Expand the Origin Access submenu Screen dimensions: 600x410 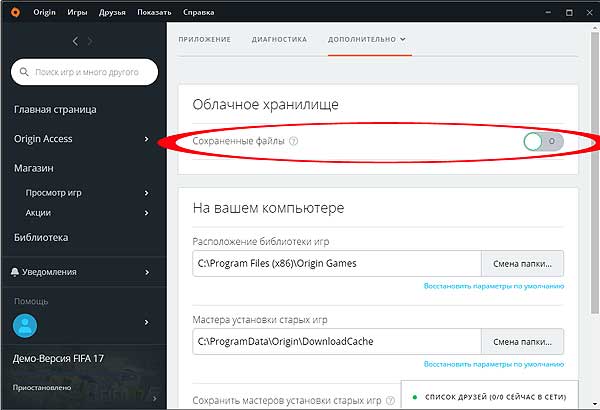click(146, 139)
